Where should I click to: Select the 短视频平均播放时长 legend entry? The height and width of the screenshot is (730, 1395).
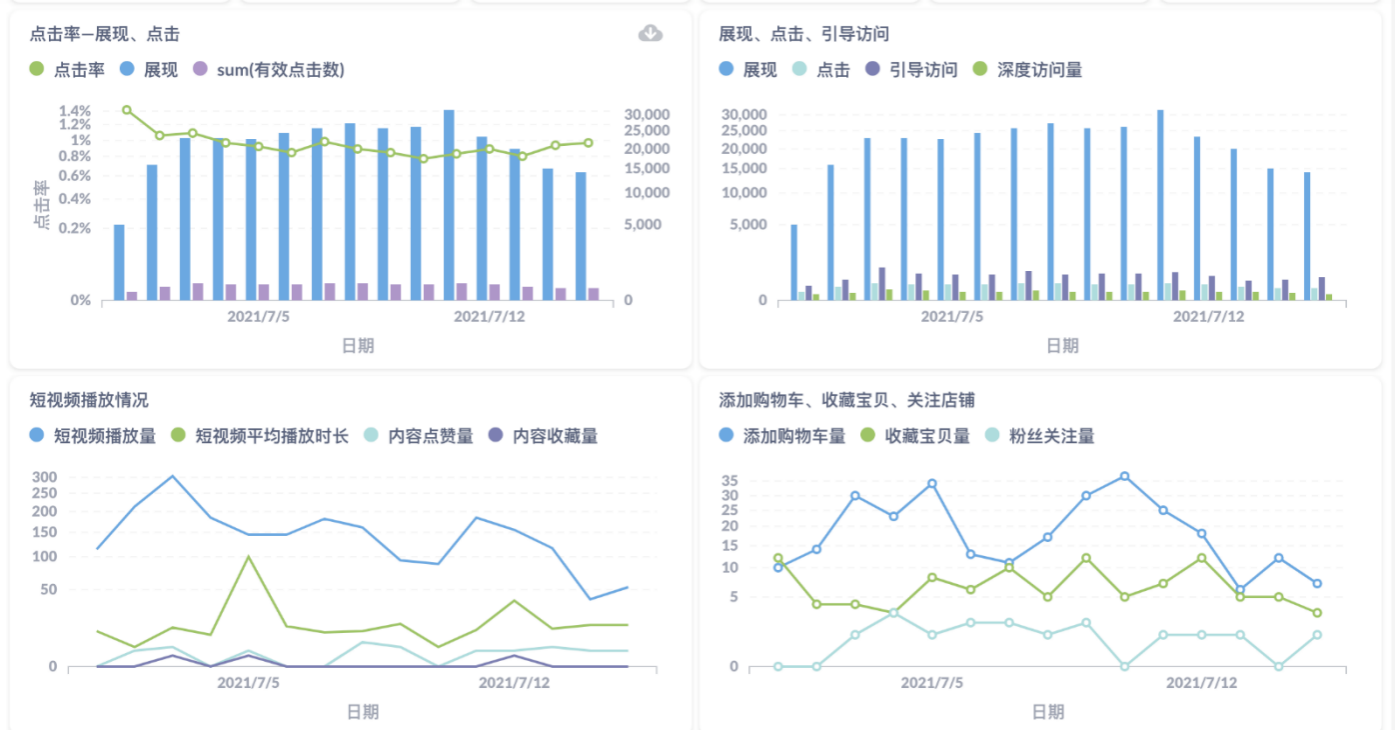[x=259, y=436]
